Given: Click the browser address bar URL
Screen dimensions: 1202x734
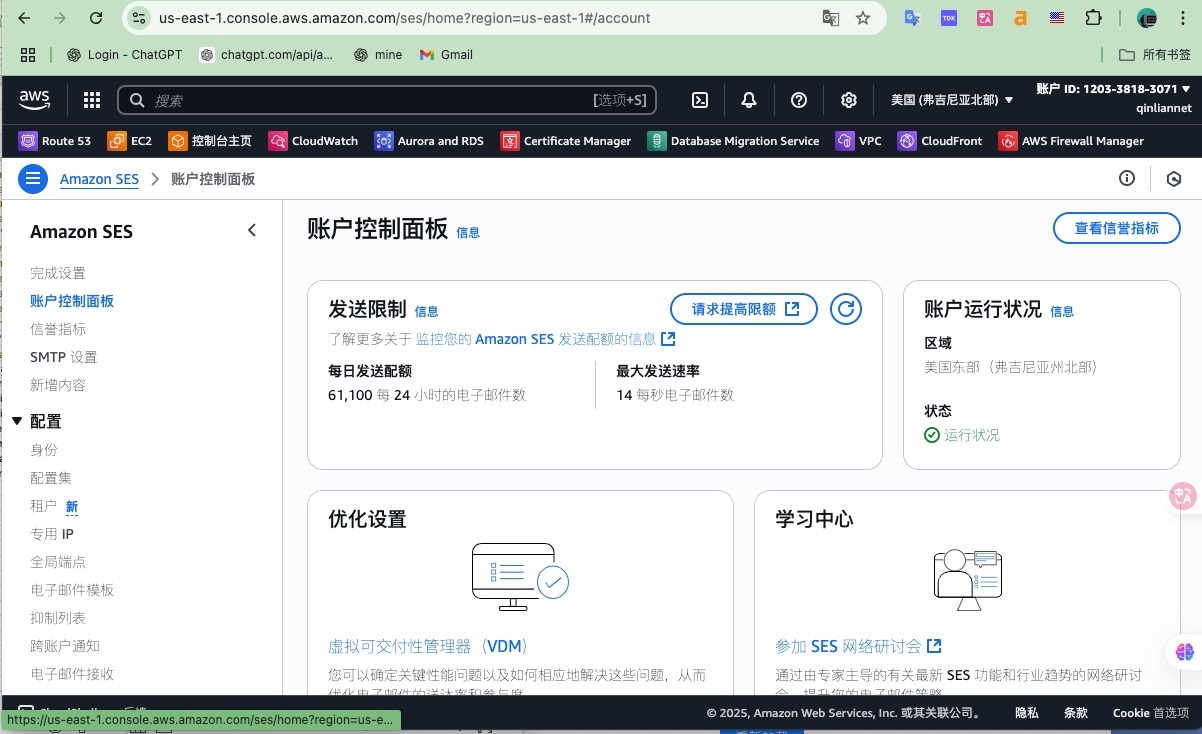Looking at the screenshot, I should [404, 18].
